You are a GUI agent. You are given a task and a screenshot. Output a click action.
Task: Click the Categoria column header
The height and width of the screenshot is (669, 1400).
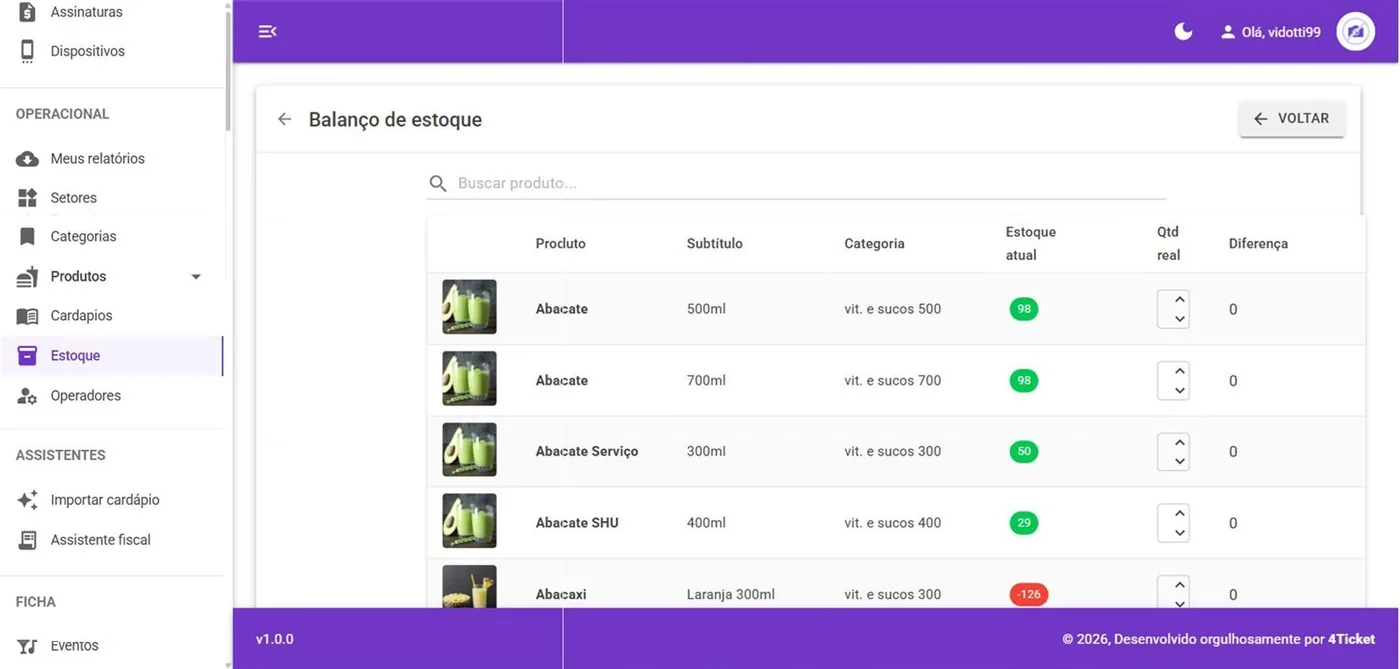(874, 244)
